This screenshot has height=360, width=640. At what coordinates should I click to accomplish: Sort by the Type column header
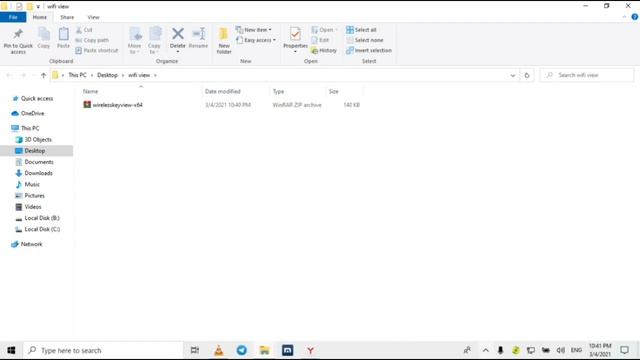click(x=278, y=91)
